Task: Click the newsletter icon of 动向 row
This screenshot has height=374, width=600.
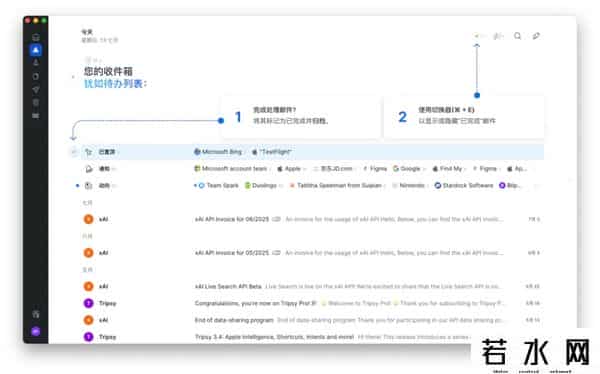Action: [88, 186]
